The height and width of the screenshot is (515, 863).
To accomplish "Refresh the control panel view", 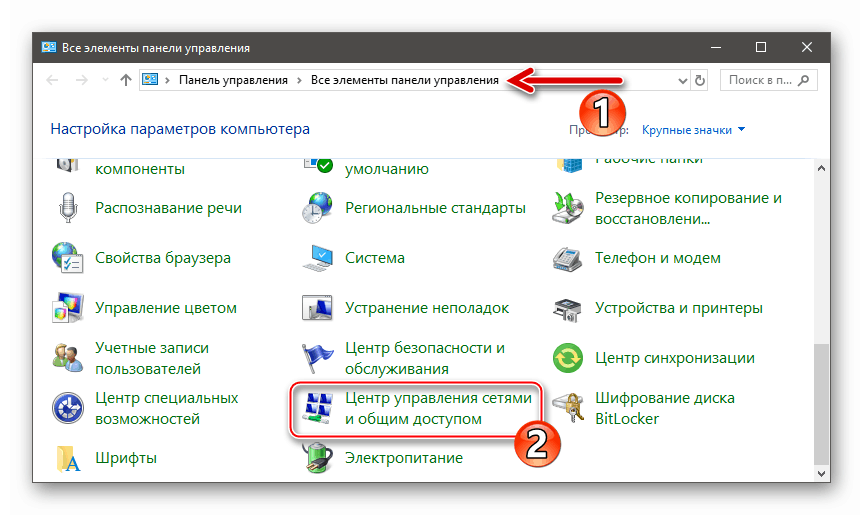I will click(x=700, y=80).
